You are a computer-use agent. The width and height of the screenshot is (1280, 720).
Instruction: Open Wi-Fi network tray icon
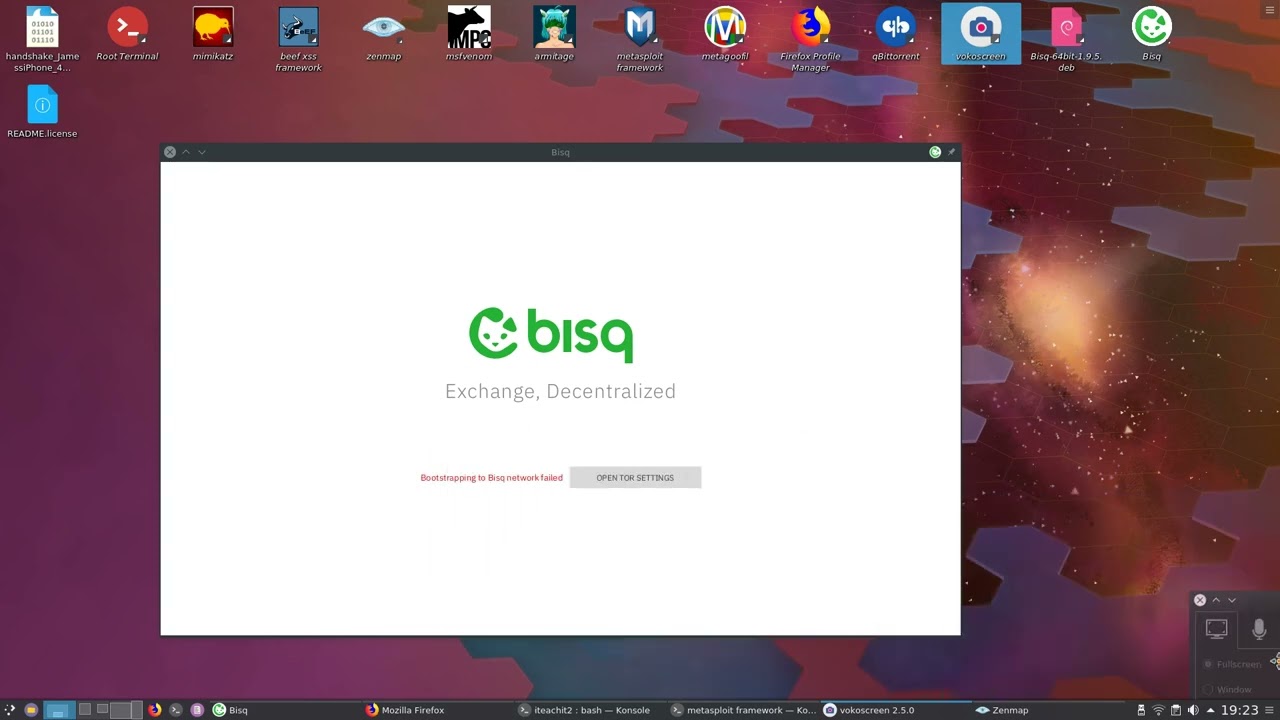1158,710
